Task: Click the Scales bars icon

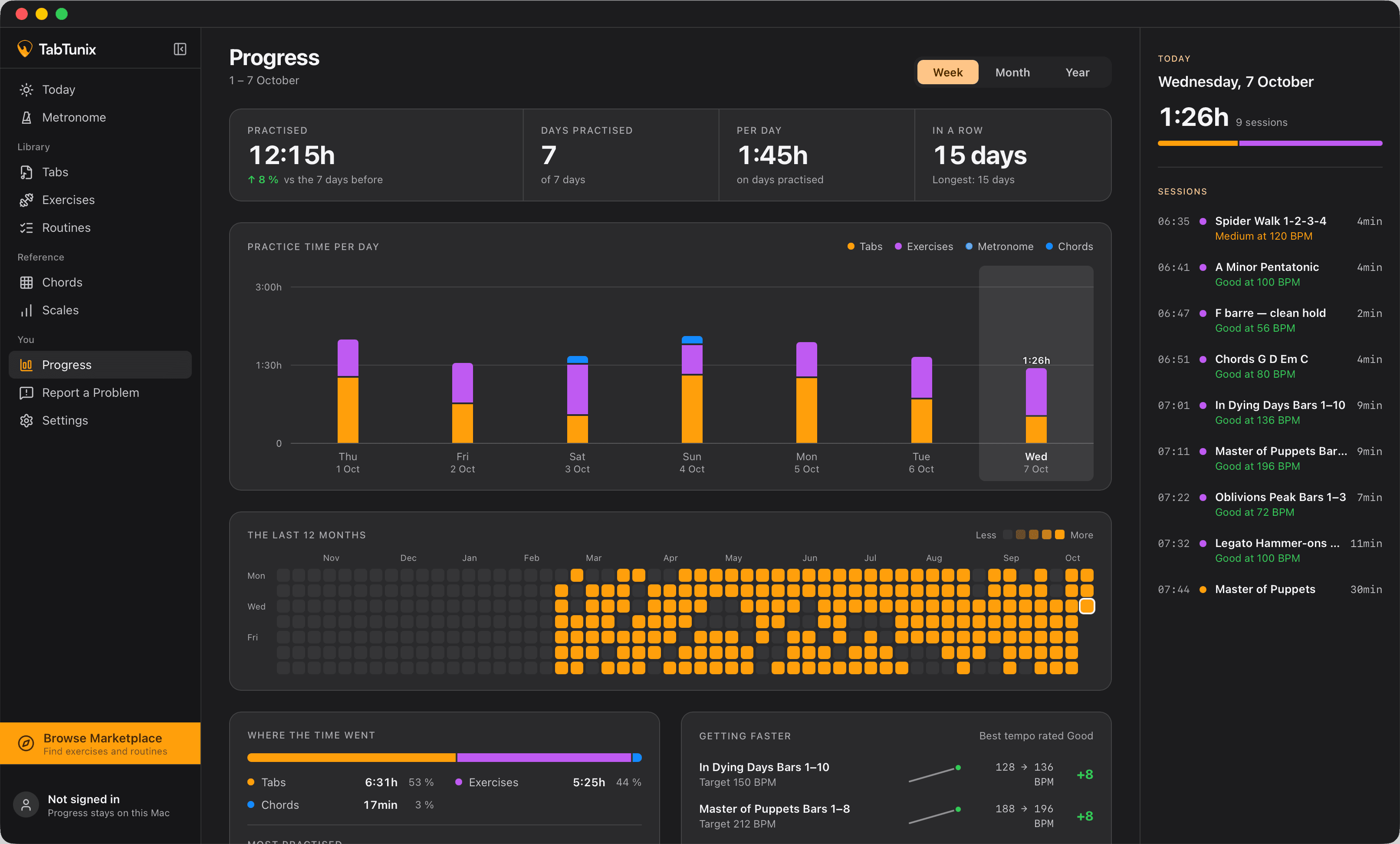Action: 26,310
